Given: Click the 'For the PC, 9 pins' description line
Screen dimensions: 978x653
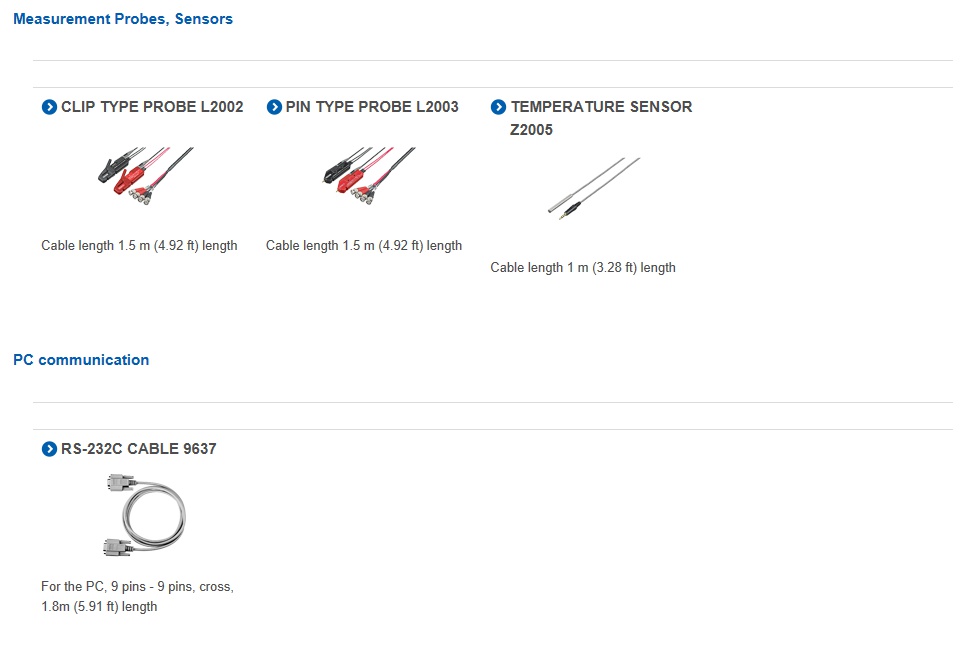Looking at the screenshot, I should coord(137,587).
